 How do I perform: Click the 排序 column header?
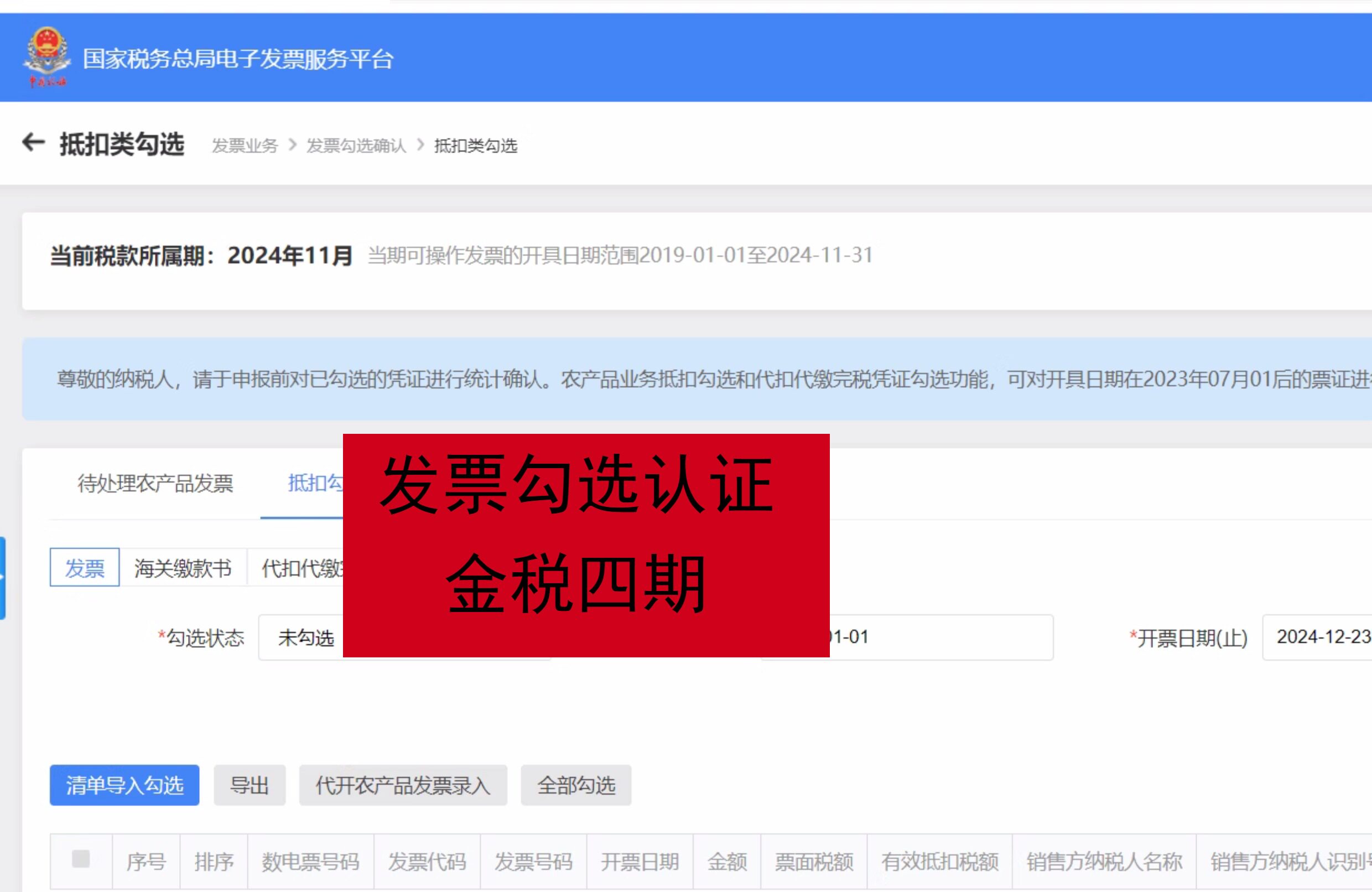coord(214,862)
